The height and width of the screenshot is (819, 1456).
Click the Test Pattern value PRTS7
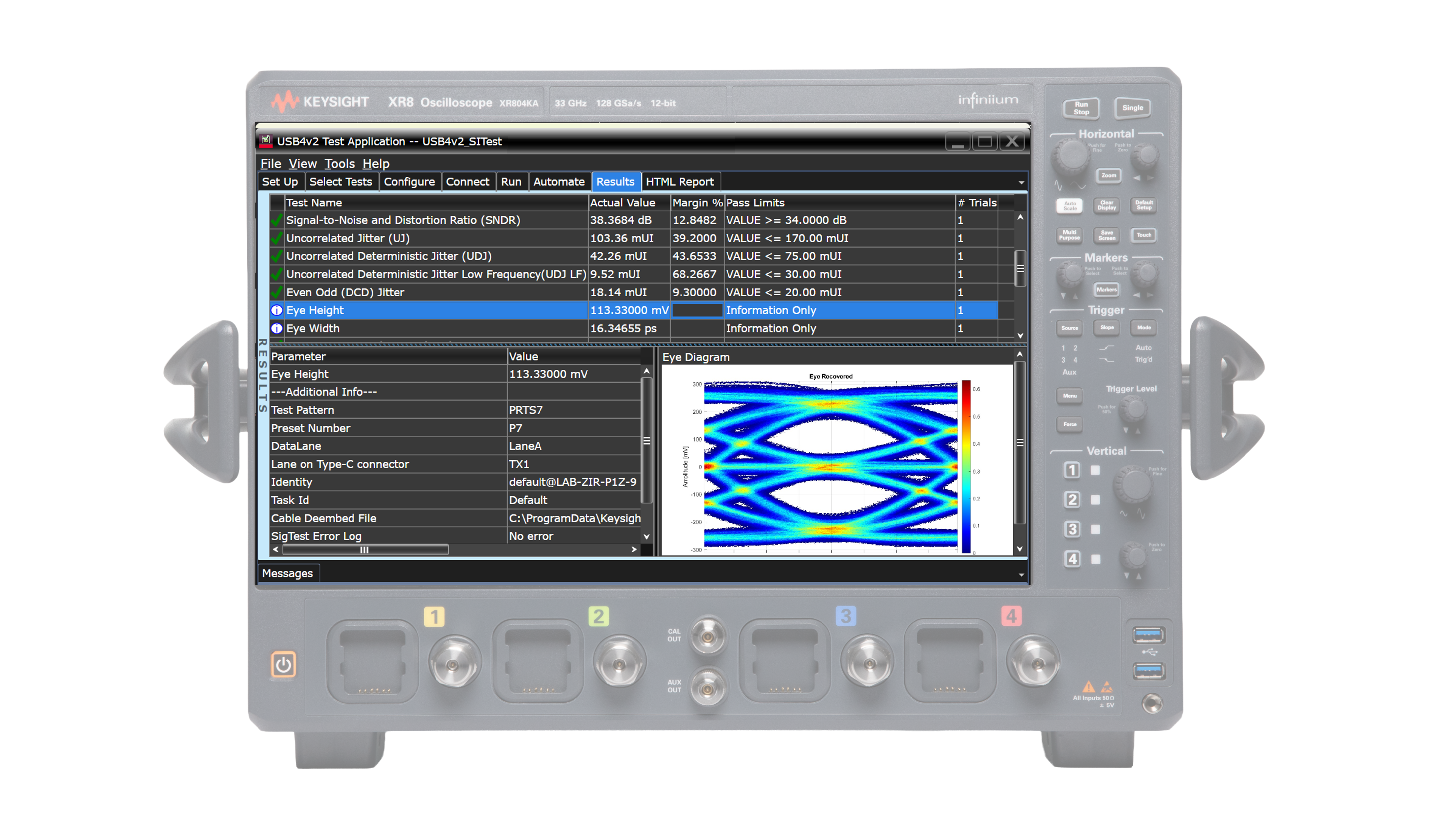pos(526,410)
